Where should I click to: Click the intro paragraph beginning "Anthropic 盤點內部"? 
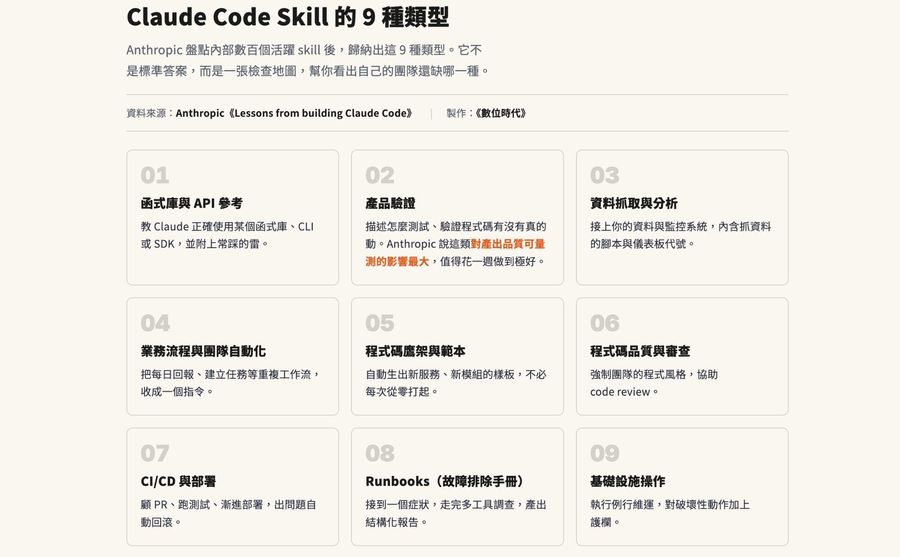(x=308, y=60)
